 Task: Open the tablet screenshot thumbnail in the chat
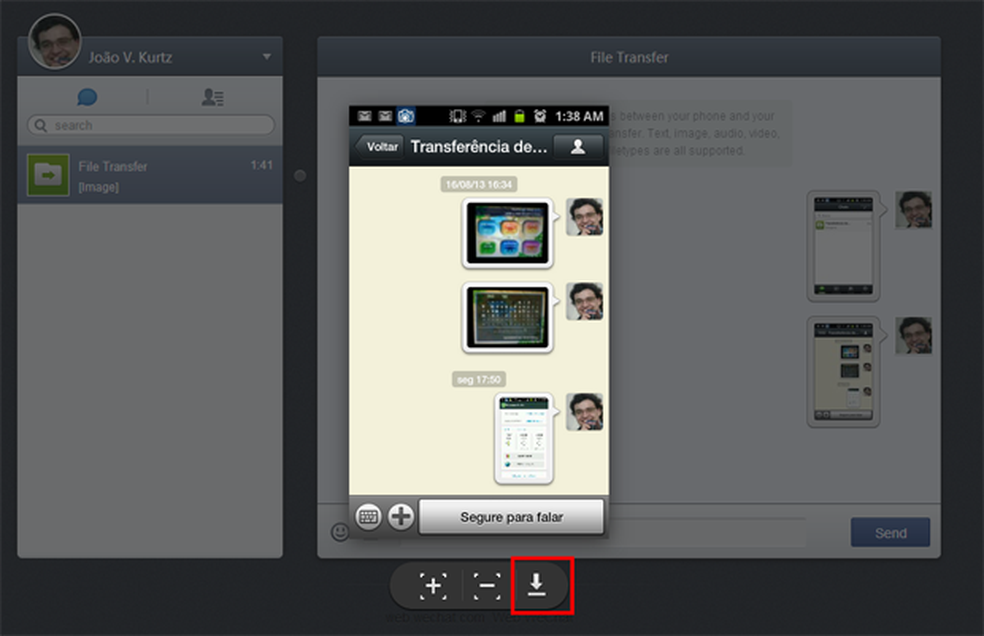[506, 232]
